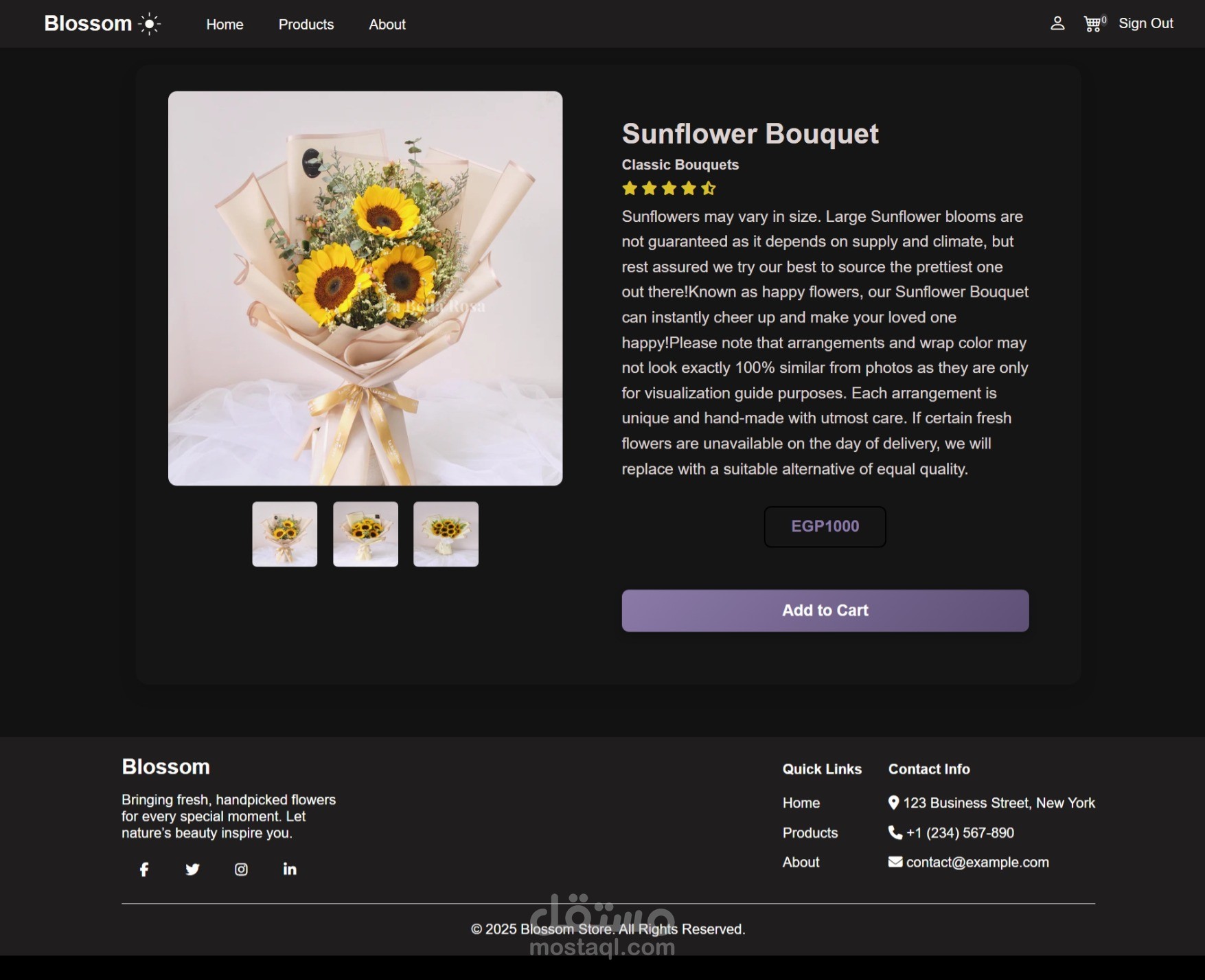Viewport: 1205px width, 980px height.
Task: Click the Sign Out link
Action: pos(1146,23)
